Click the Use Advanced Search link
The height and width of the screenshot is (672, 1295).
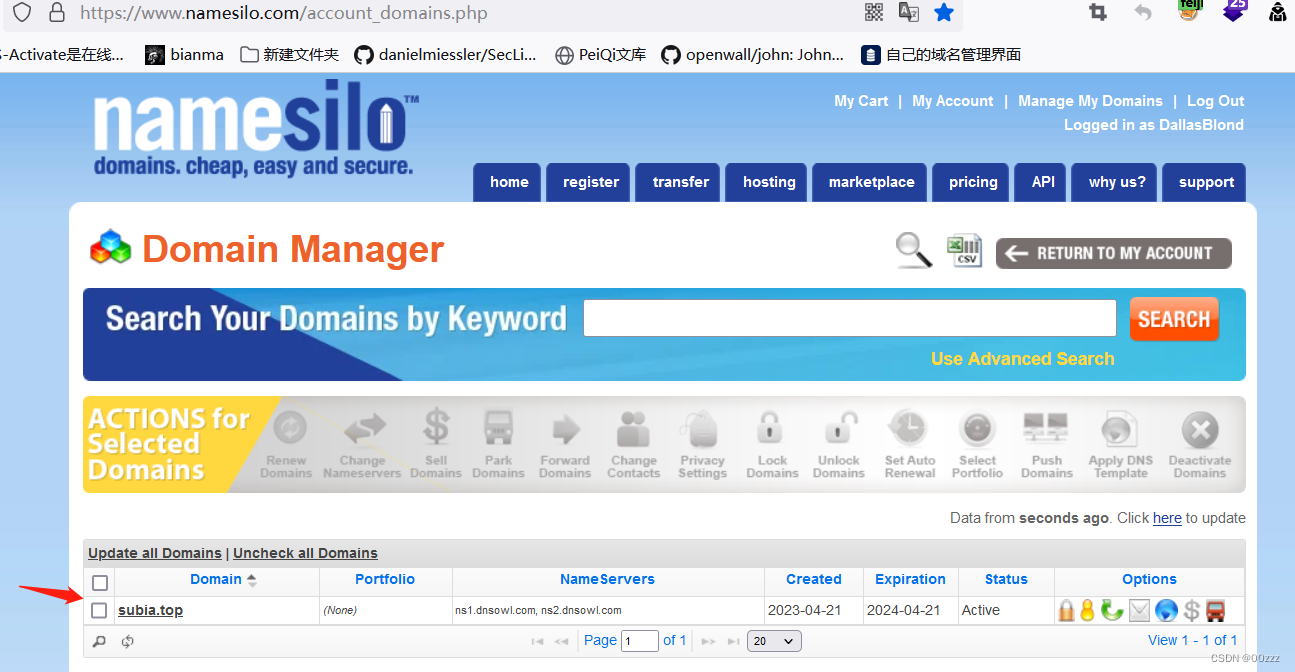tap(1022, 359)
